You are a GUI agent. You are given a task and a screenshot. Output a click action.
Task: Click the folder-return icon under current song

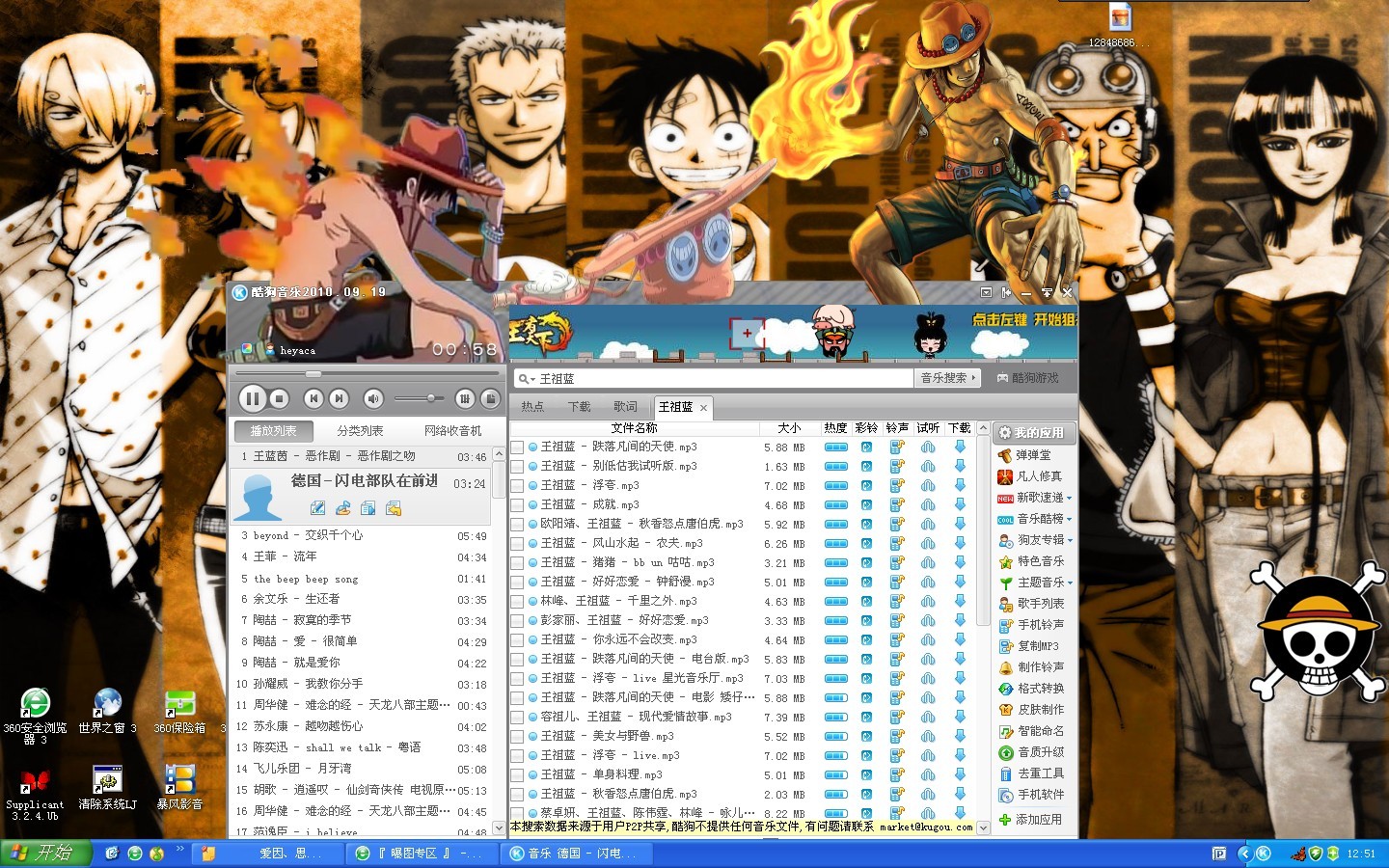tap(393, 507)
